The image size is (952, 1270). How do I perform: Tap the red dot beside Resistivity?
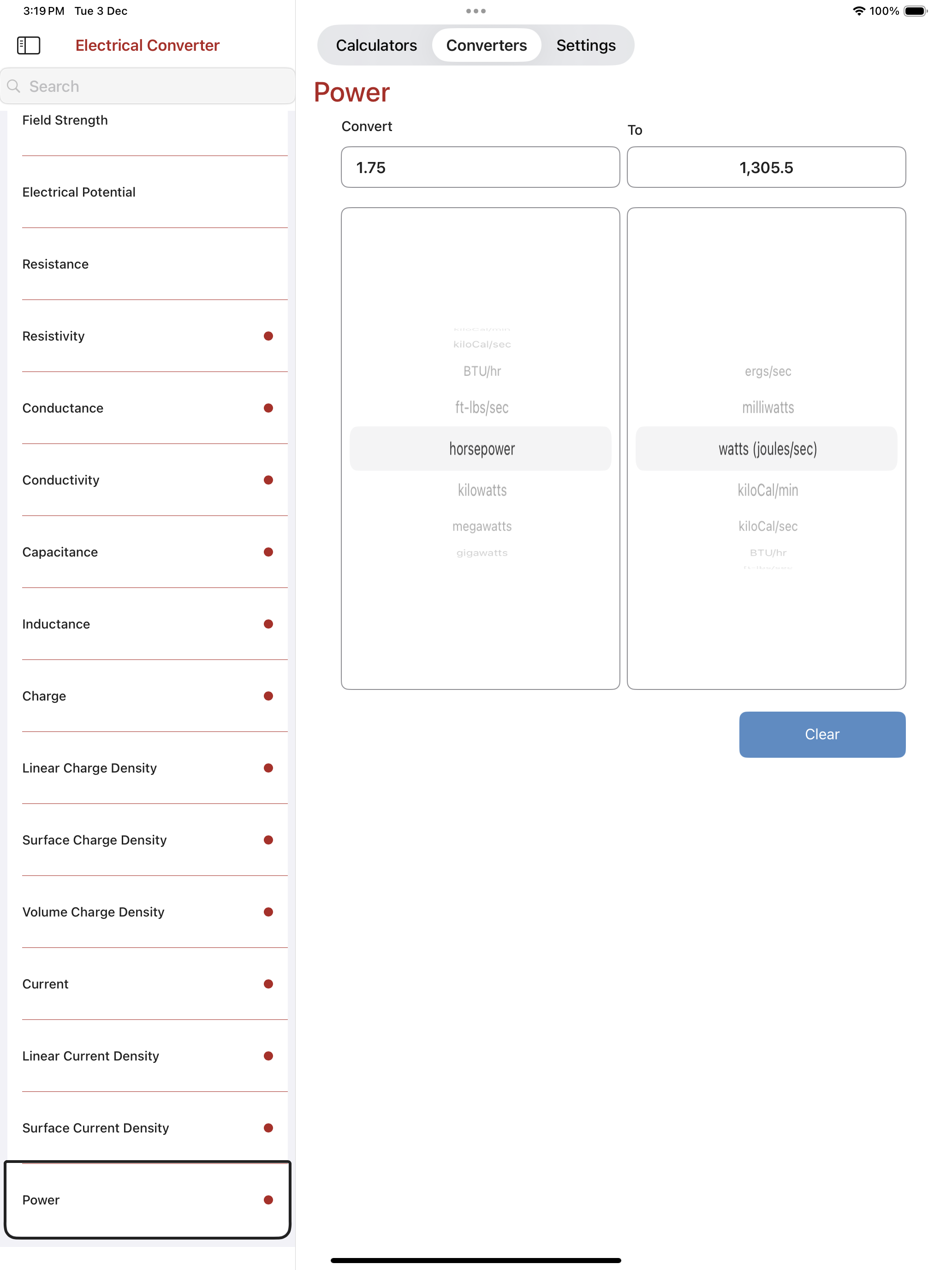[x=268, y=336]
